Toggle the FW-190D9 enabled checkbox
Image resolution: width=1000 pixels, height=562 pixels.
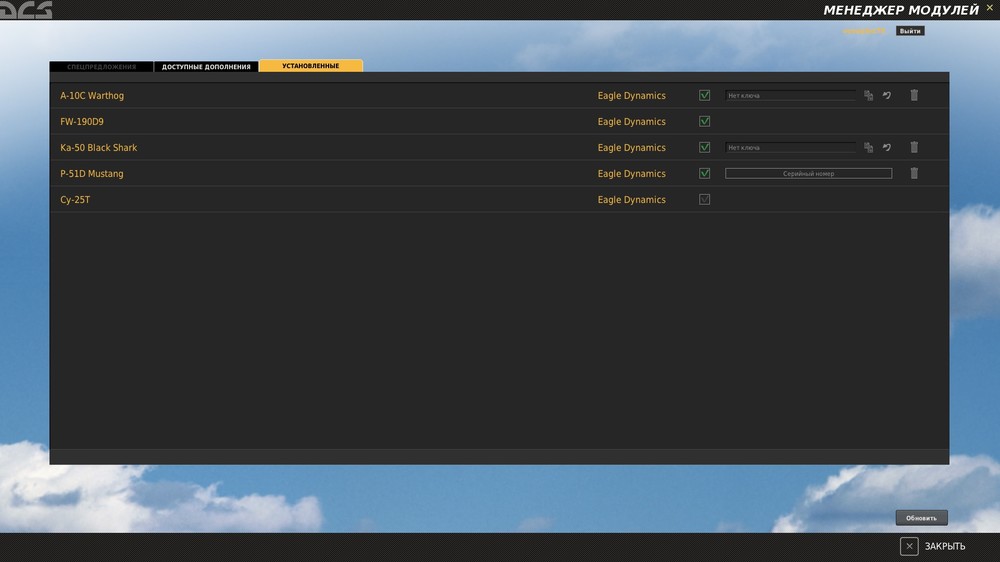(x=704, y=121)
